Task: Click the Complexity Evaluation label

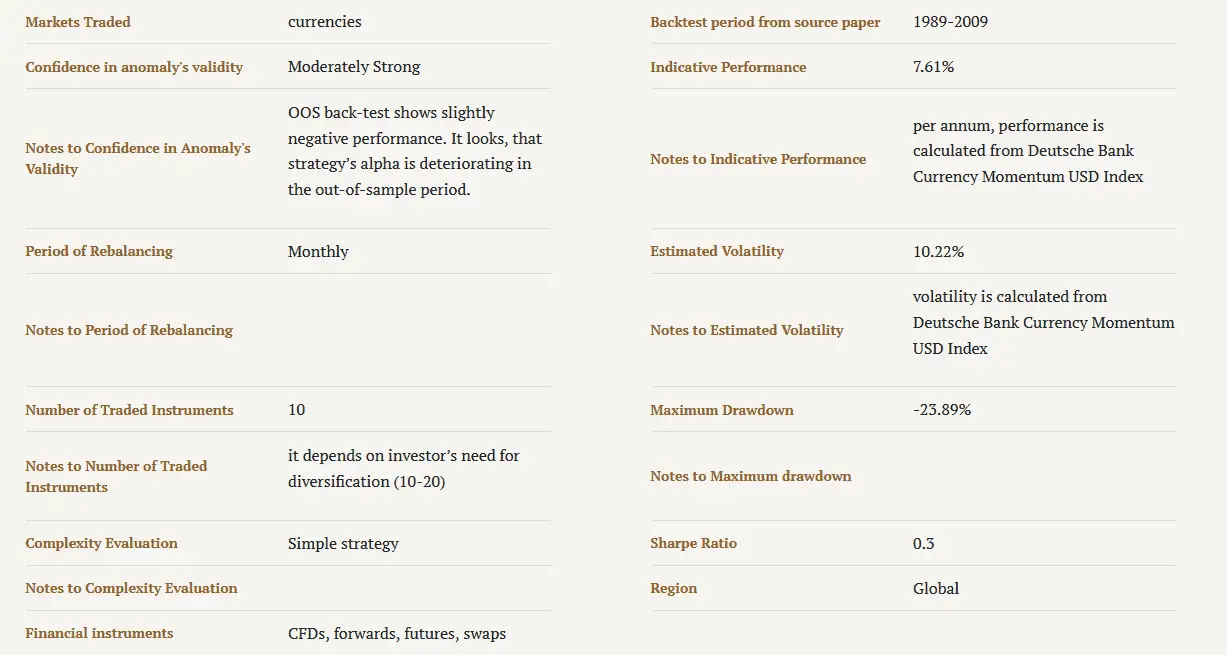Action: (101, 543)
